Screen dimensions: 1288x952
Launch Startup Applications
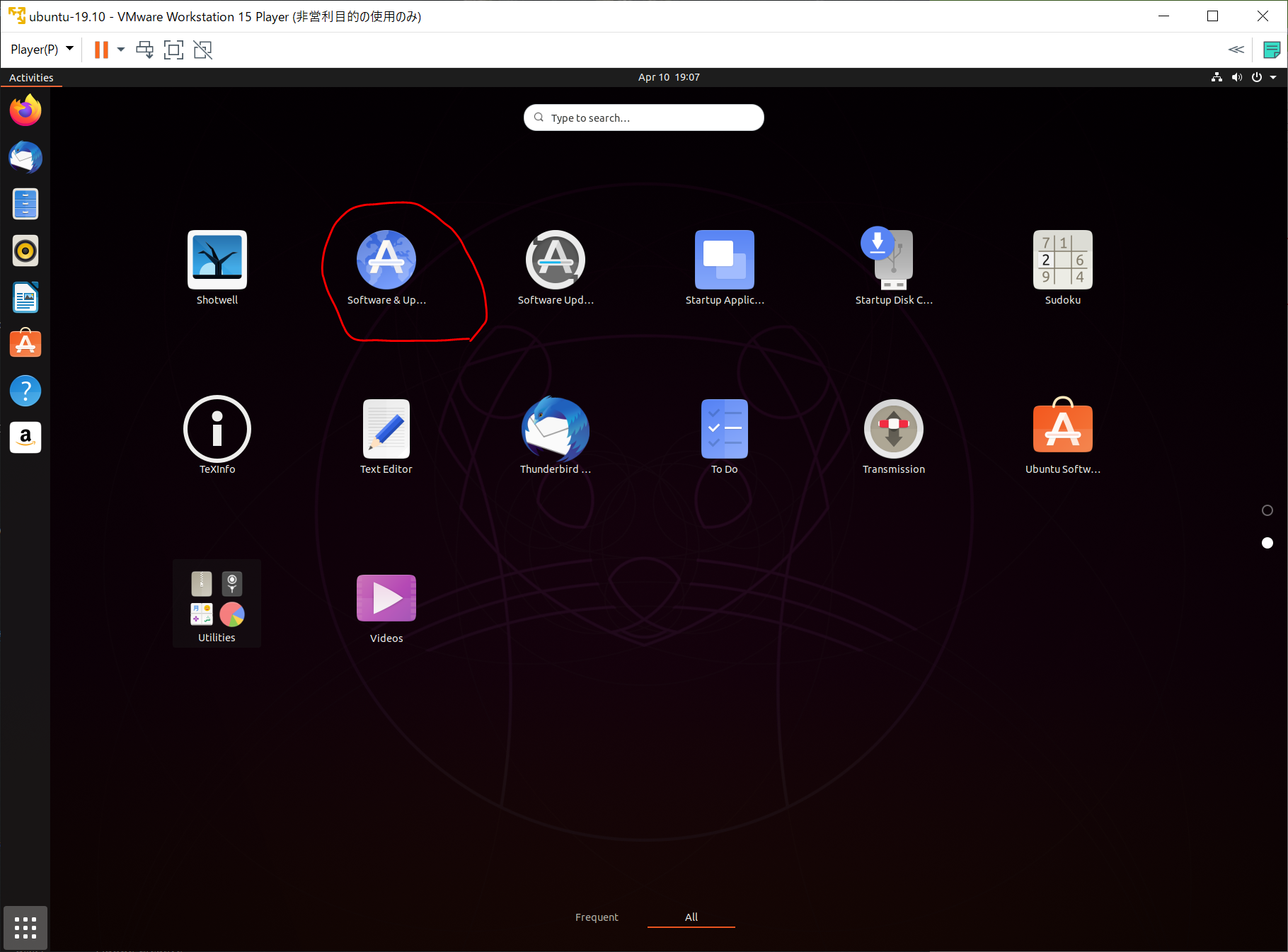(725, 268)
